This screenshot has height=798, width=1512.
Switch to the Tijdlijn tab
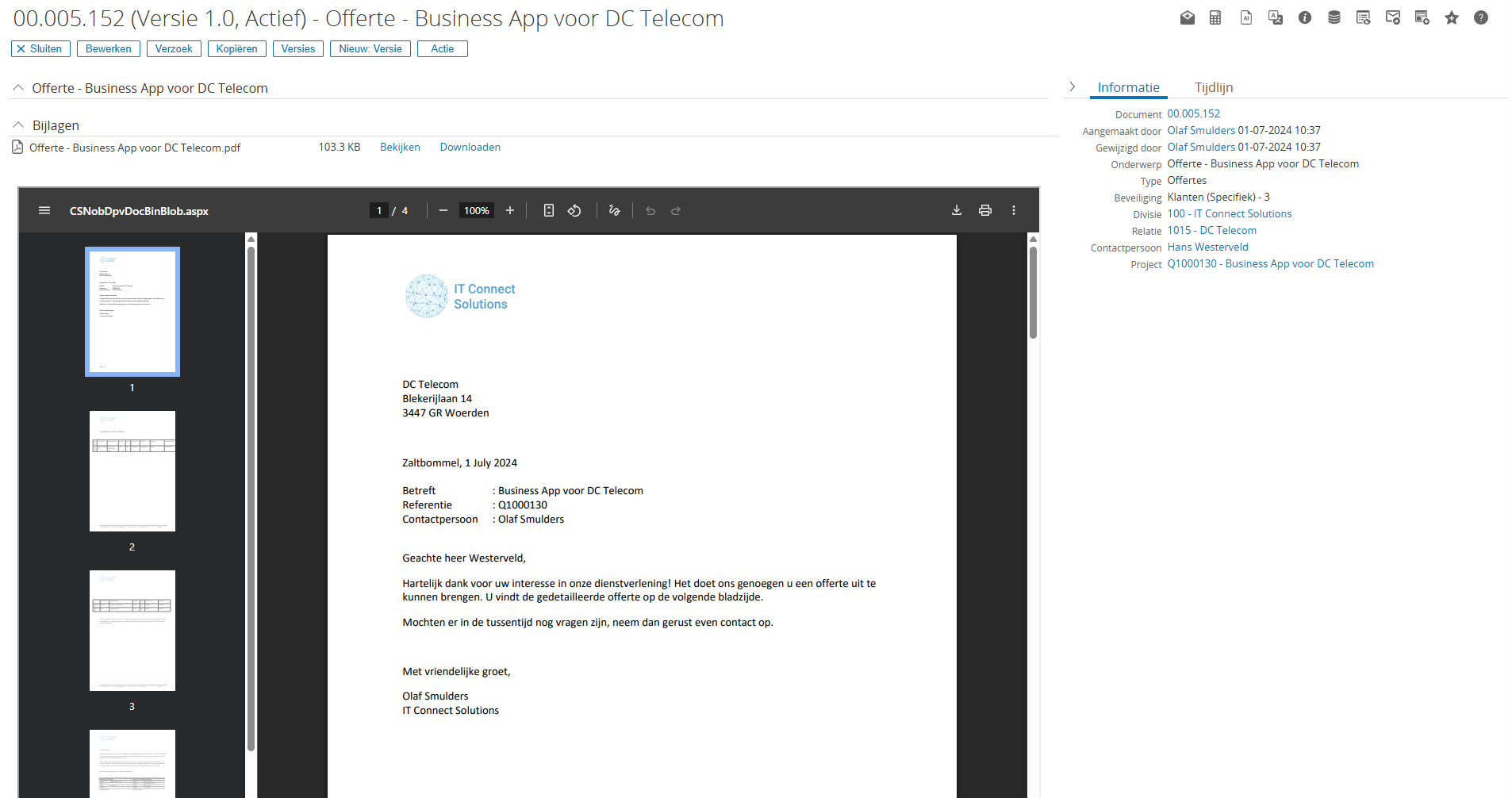(1213, 87)
